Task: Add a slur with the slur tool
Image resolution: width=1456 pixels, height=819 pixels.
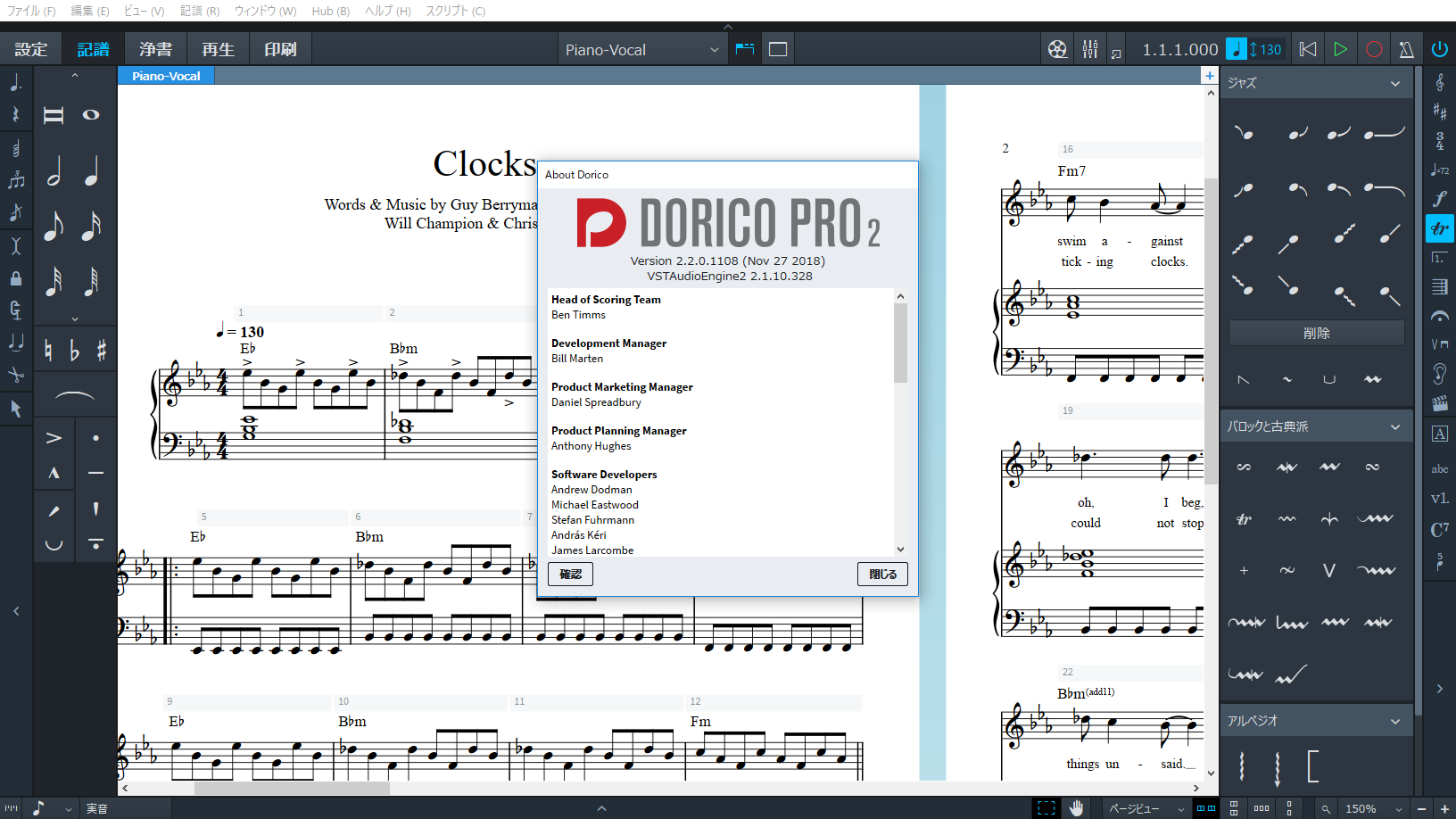Action: coord(75,394)
